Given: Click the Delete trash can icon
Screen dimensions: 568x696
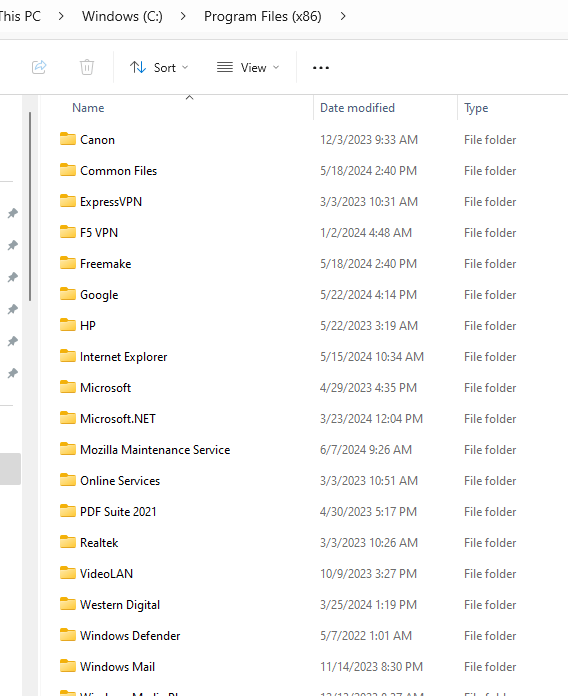Looking at the screenshot, I should tap(87, 67).
